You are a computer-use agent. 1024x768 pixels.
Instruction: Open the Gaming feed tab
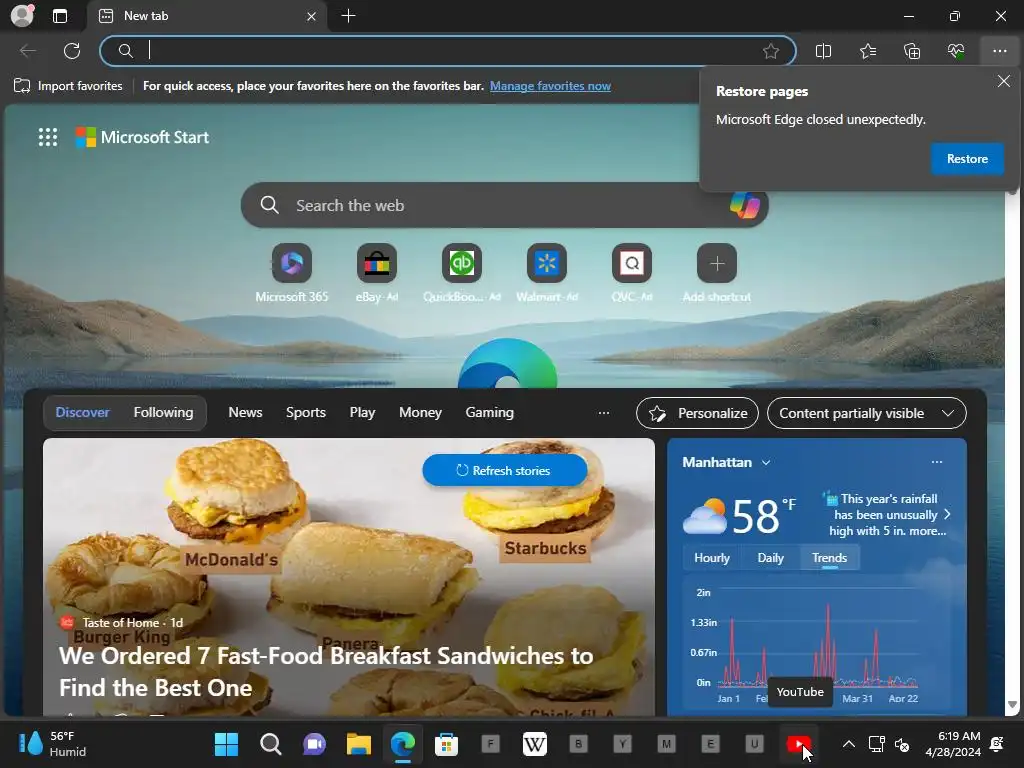[x=489, y=412]
